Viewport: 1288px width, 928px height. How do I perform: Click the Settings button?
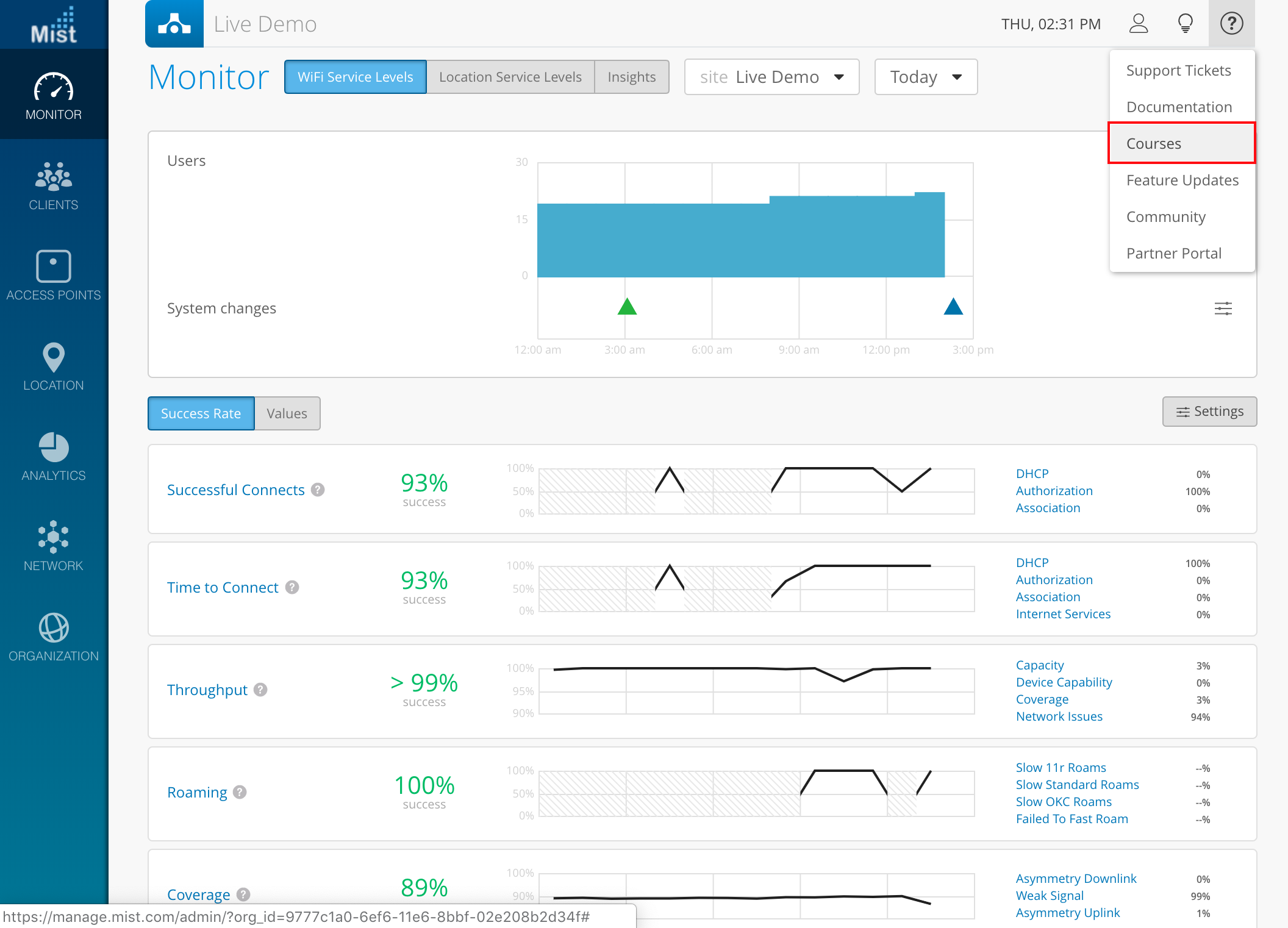(x=1209, y=412)
